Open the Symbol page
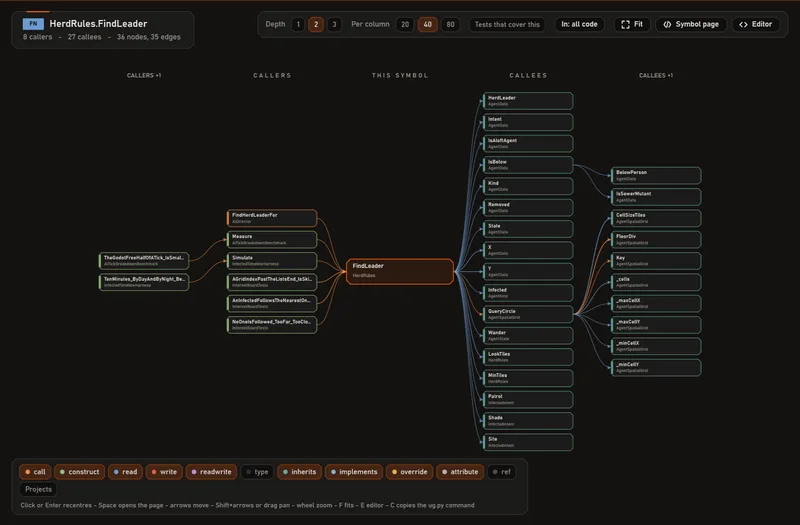 [691, 24]
